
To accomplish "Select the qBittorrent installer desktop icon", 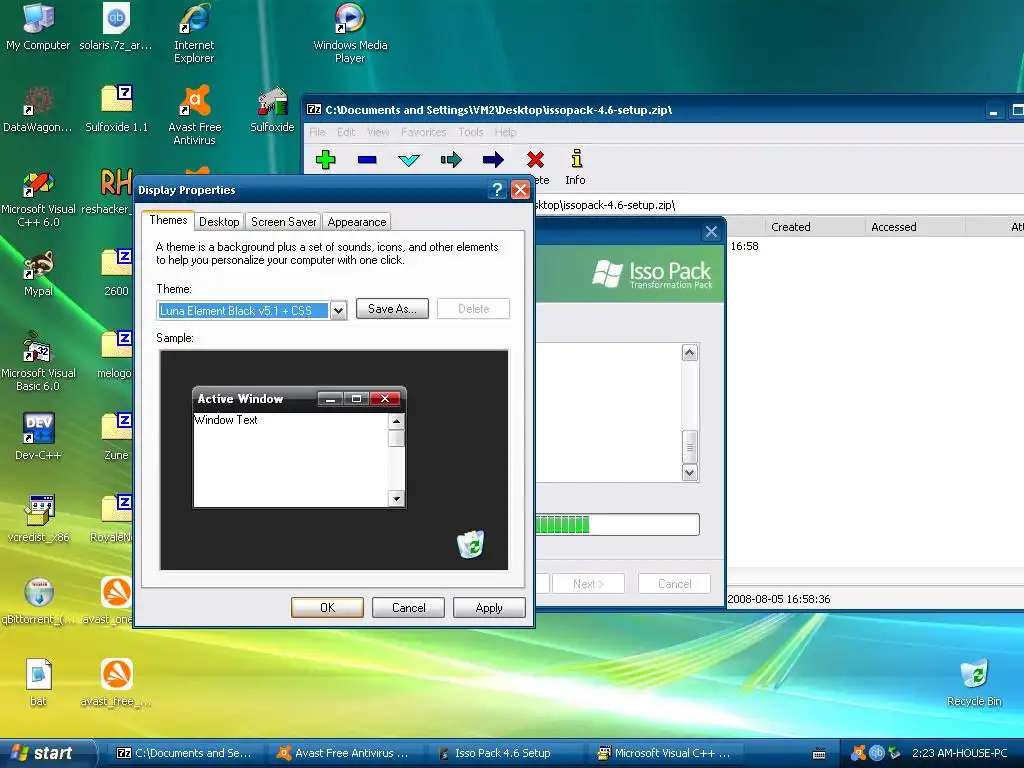I will click(x=38, y=601).
